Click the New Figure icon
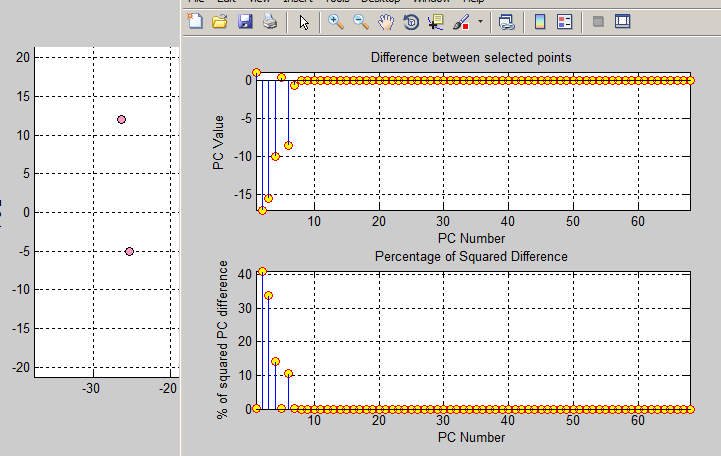Screen dimensions: 721x456 [195, 21]
